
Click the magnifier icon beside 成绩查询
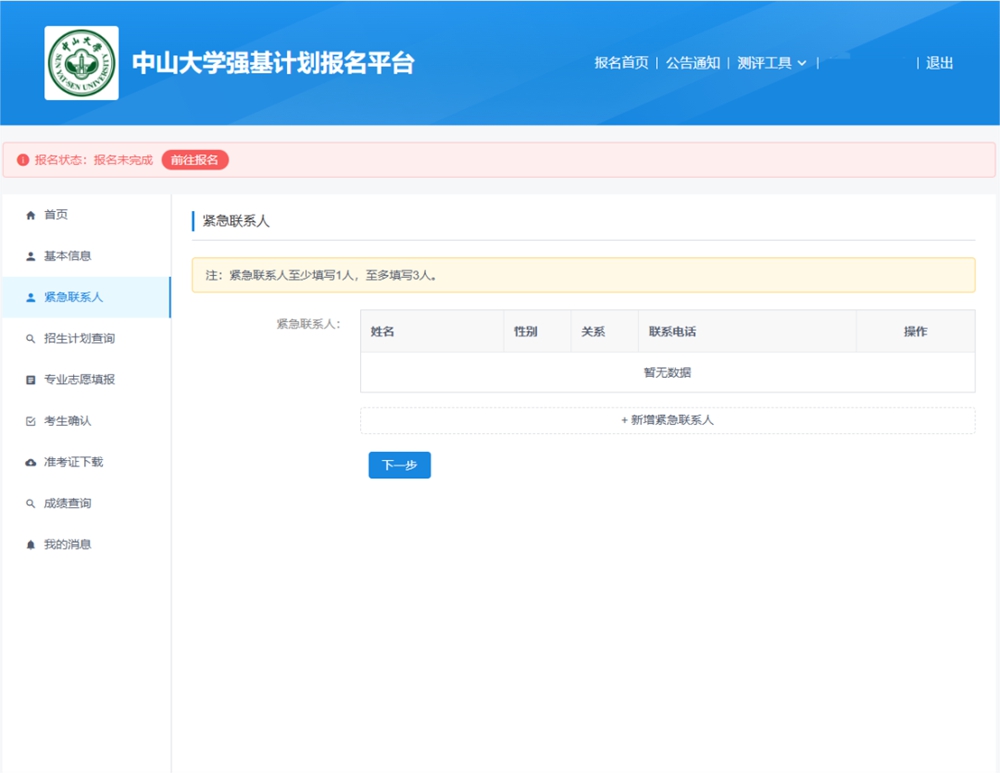pyautogui.click(x=30, y=504)
